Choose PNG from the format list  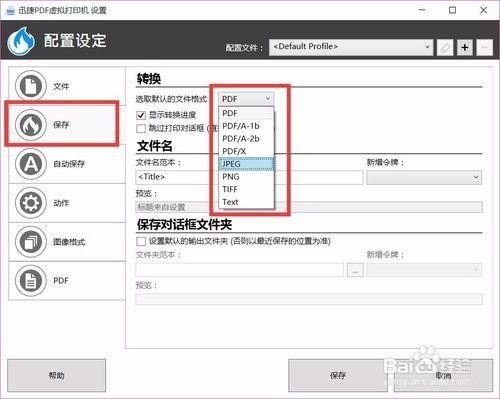(246, 177)
